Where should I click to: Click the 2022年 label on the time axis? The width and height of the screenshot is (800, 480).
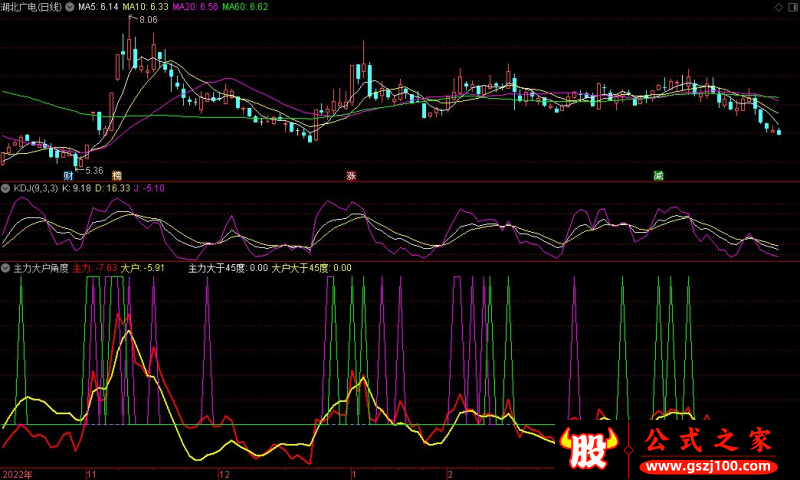(x=17, y=473)
